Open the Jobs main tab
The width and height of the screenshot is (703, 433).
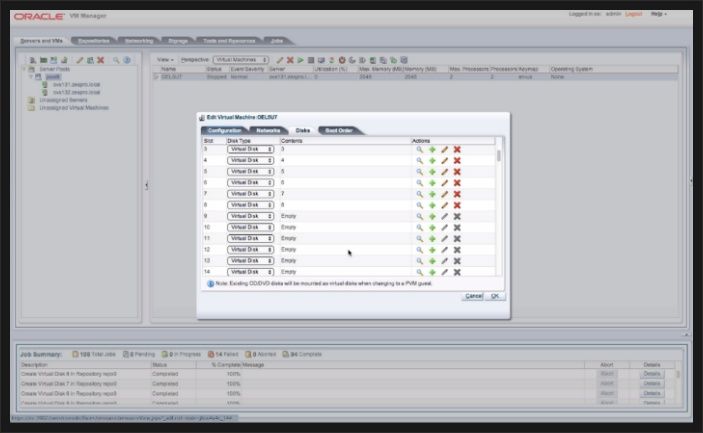[x=277, y=41]
